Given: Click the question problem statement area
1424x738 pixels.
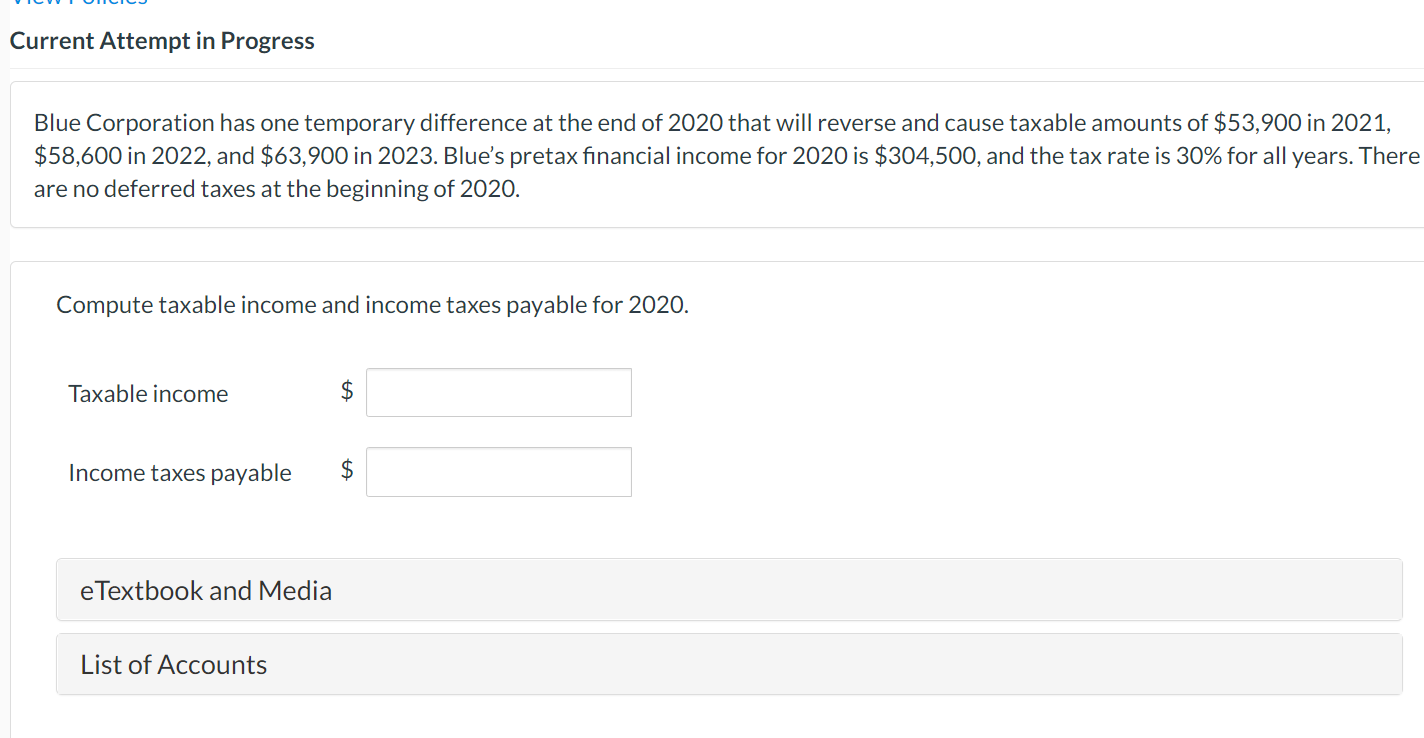Looking at the screenshot, I should tap(710, 155).
